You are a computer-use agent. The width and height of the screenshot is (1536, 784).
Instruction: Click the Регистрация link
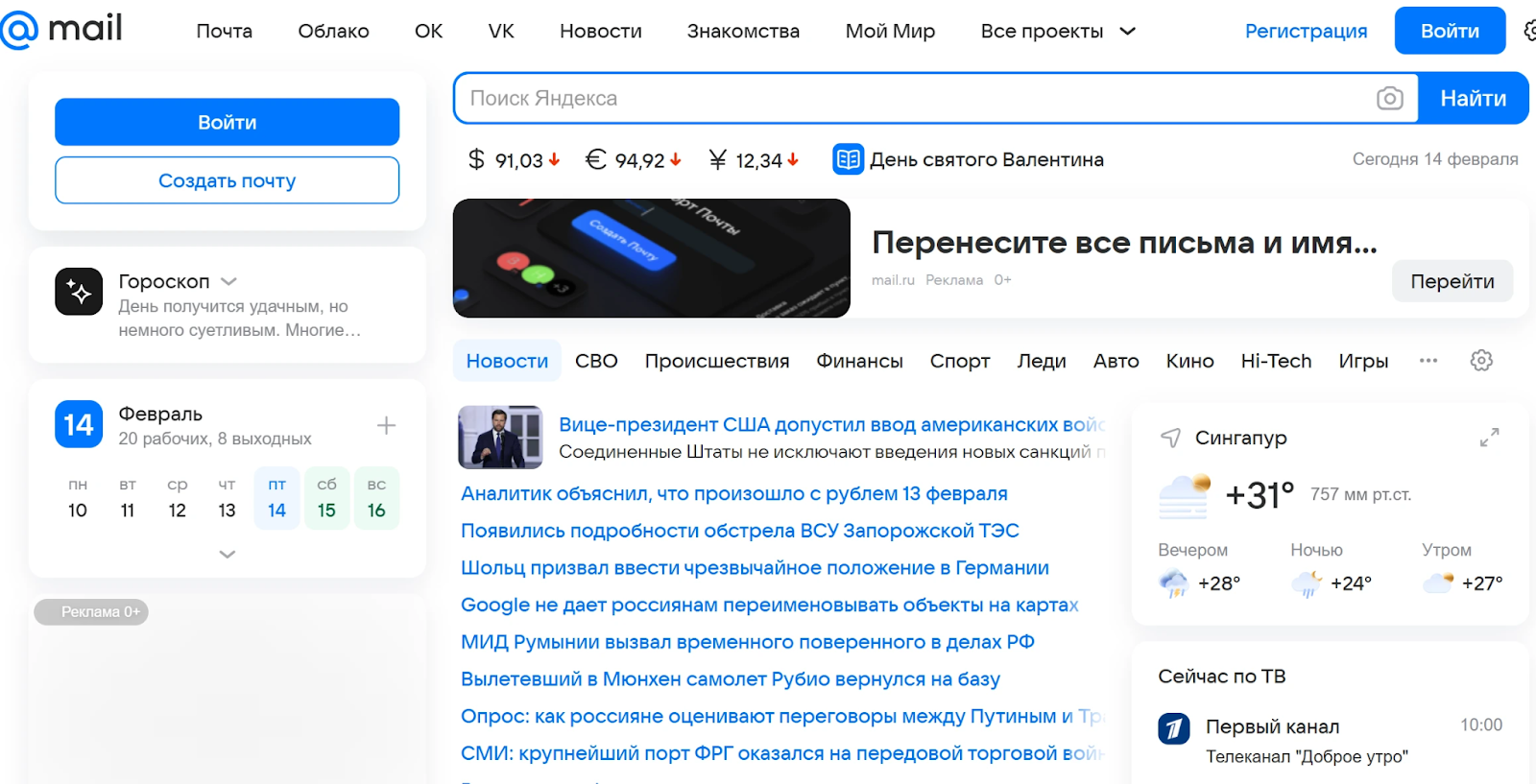tap(1306, 31)
